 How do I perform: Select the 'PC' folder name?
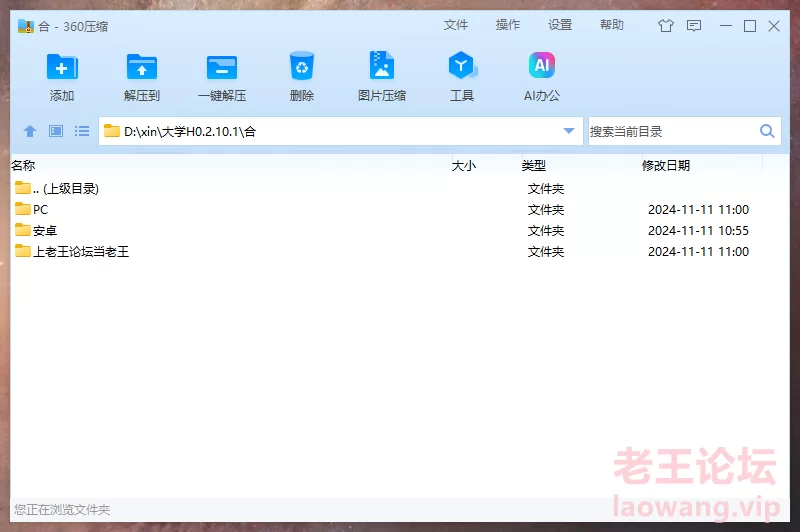40,210
